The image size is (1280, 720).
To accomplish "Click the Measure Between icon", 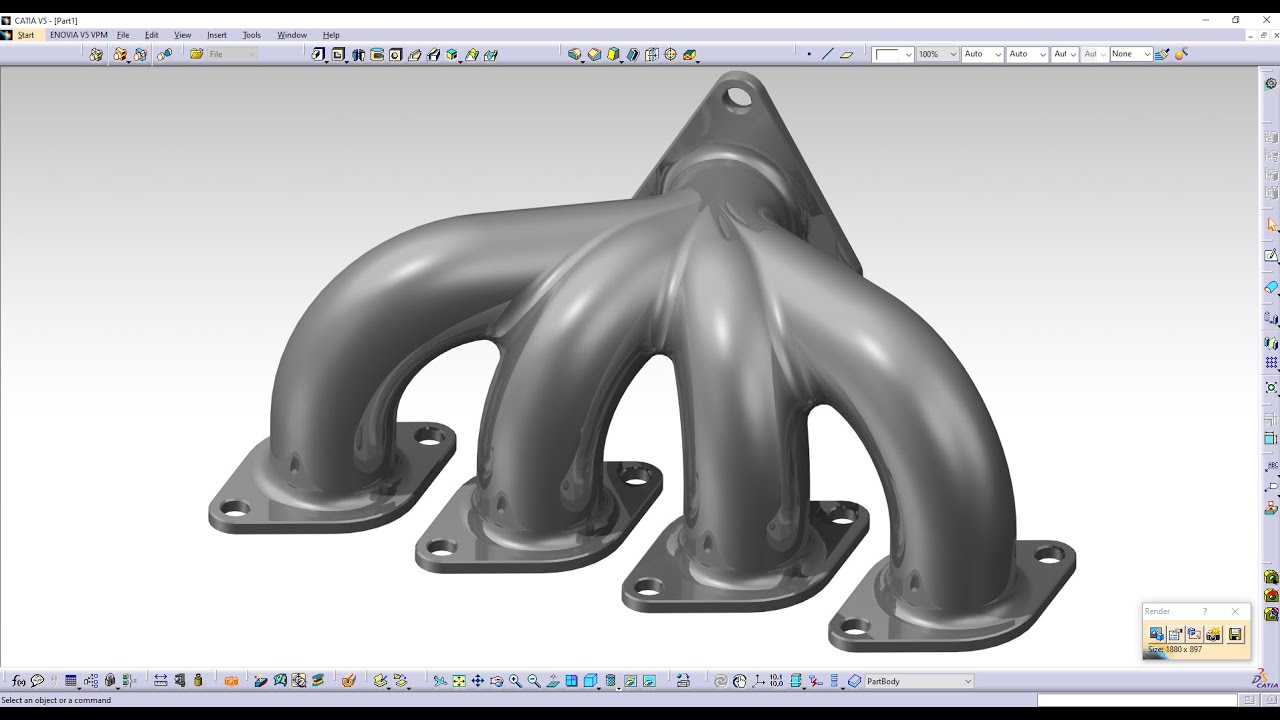I will coord(160,681).
